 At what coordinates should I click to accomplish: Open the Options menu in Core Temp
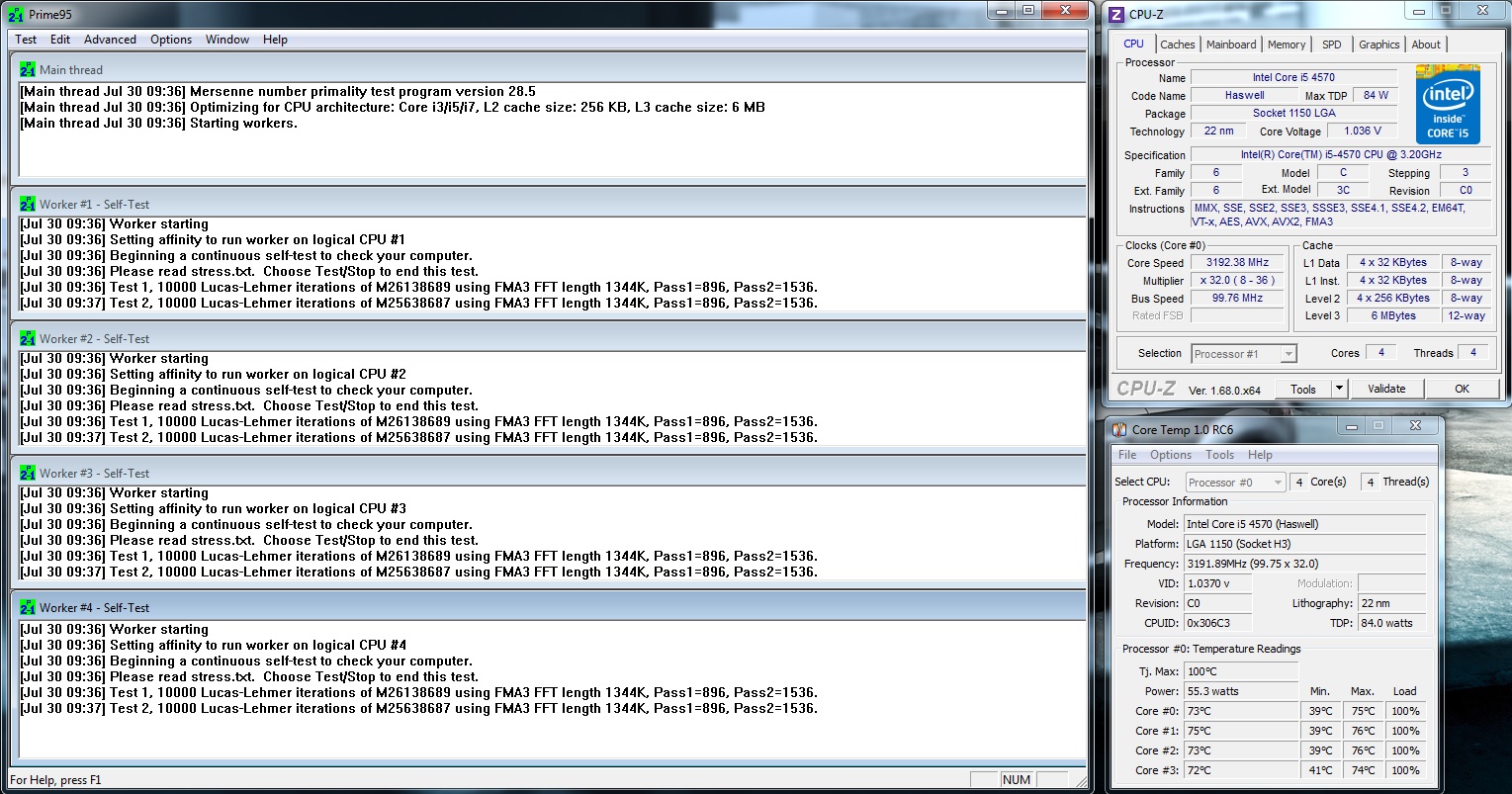coord(1170,455)
